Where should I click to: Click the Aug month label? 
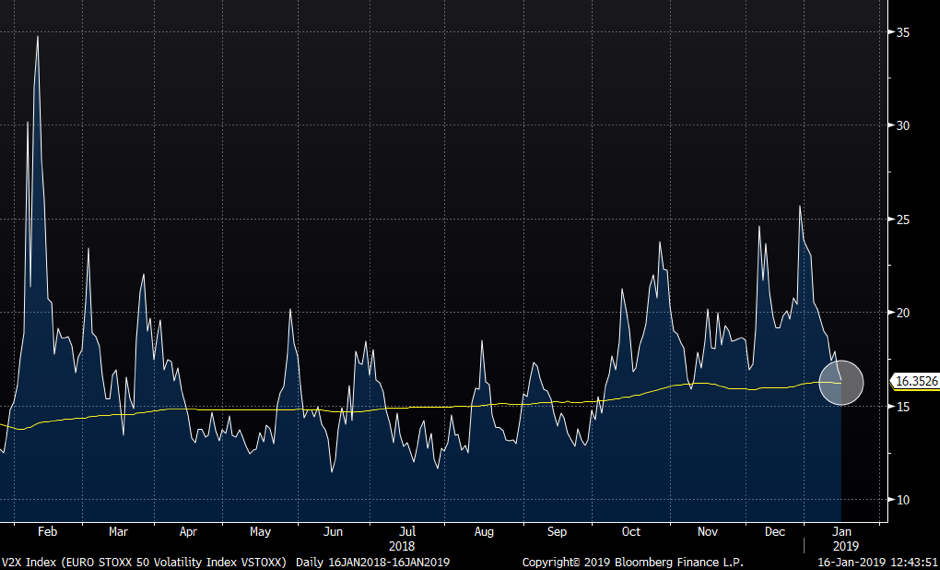coord(483,532)
